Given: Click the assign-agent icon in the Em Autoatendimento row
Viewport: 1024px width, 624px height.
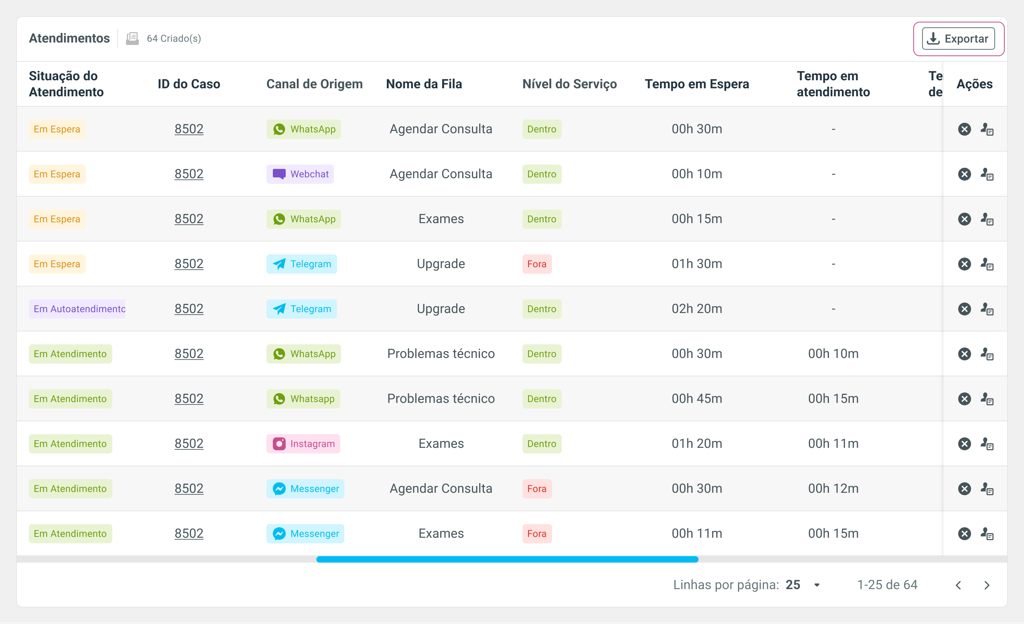Looking at the screenshot, I should tap(987, 309).
